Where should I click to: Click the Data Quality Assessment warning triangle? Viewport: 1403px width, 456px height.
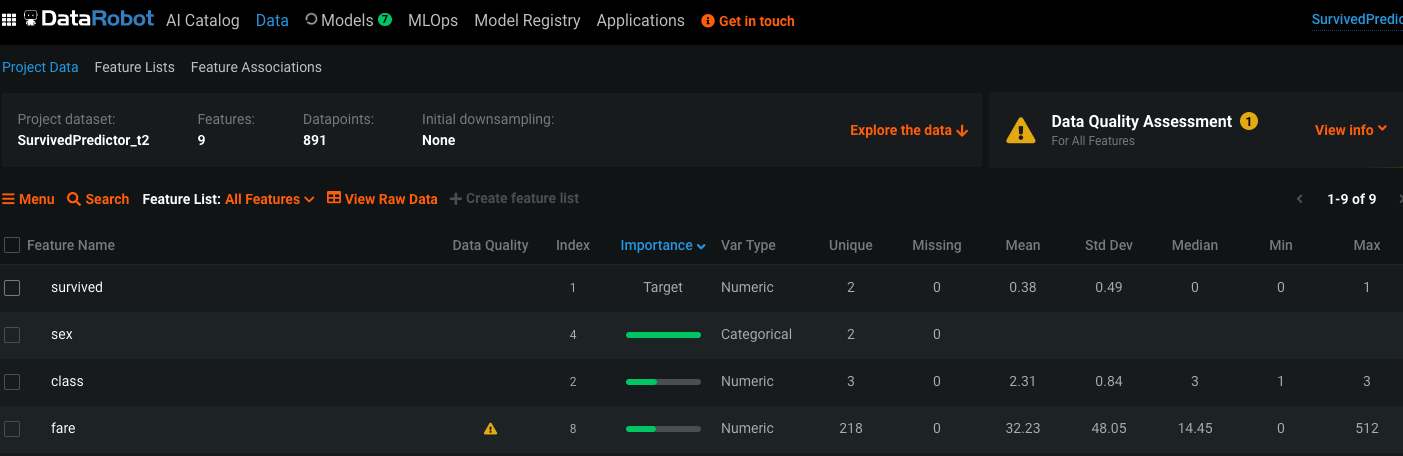tap(1020, 130)
